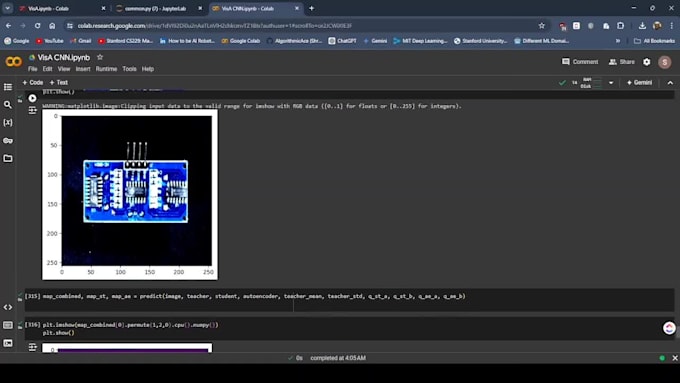The height and width of the screenshot is (383, 680).
Task: Open the Gemini bookmark
Action: (x=375, y=41)
